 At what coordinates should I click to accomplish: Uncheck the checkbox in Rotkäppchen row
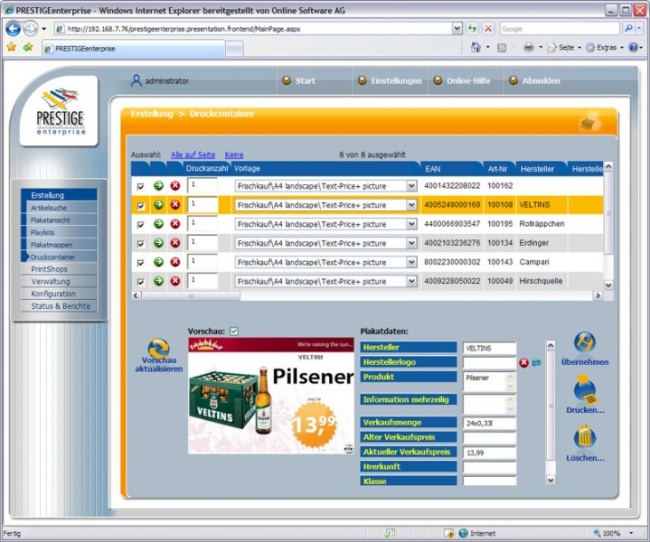coord(141,224)
